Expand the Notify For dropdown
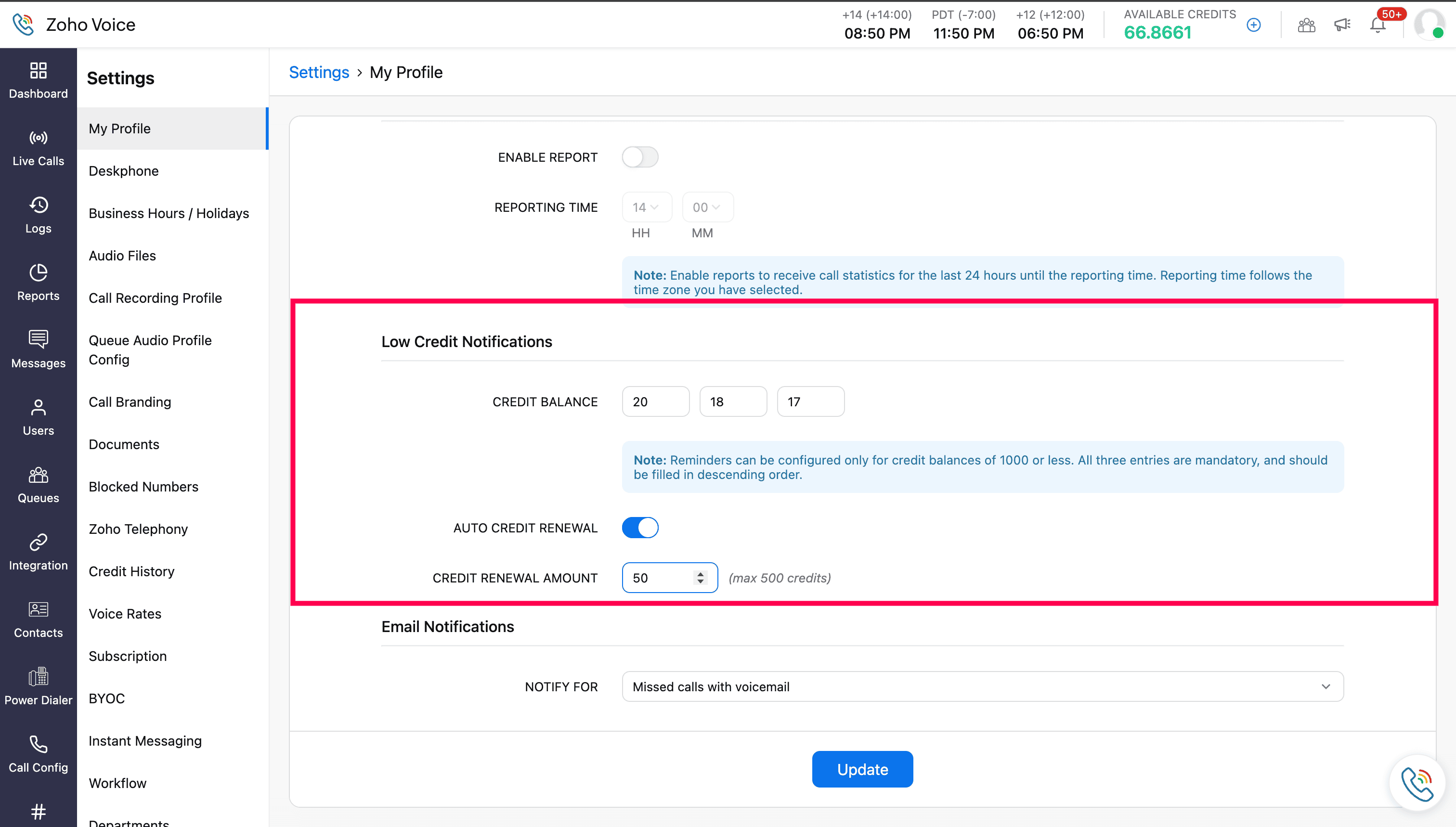Viewport: 1456px width, 827px height. (x=982, y=687)
